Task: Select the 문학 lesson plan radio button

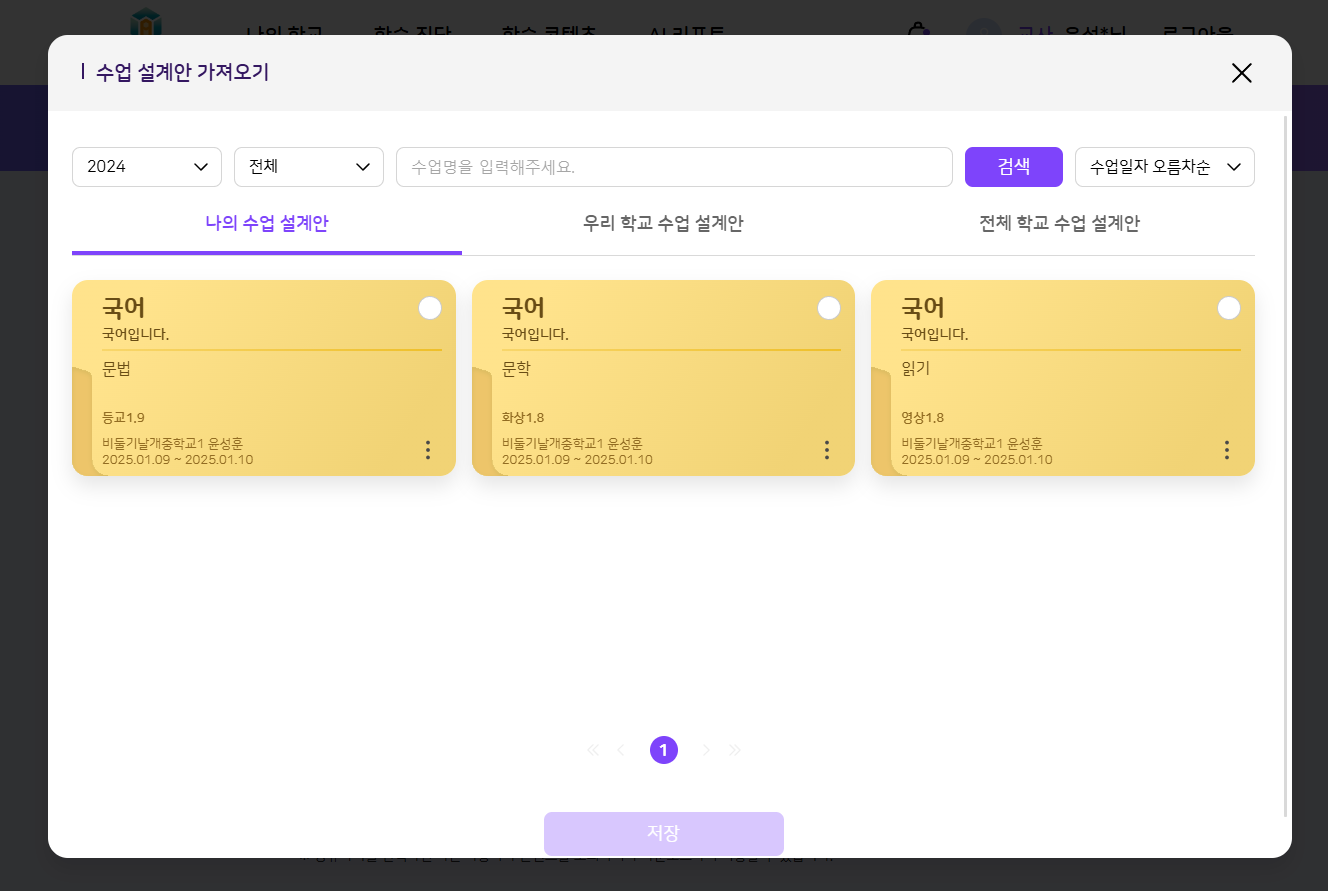Action: click(829, 308)
